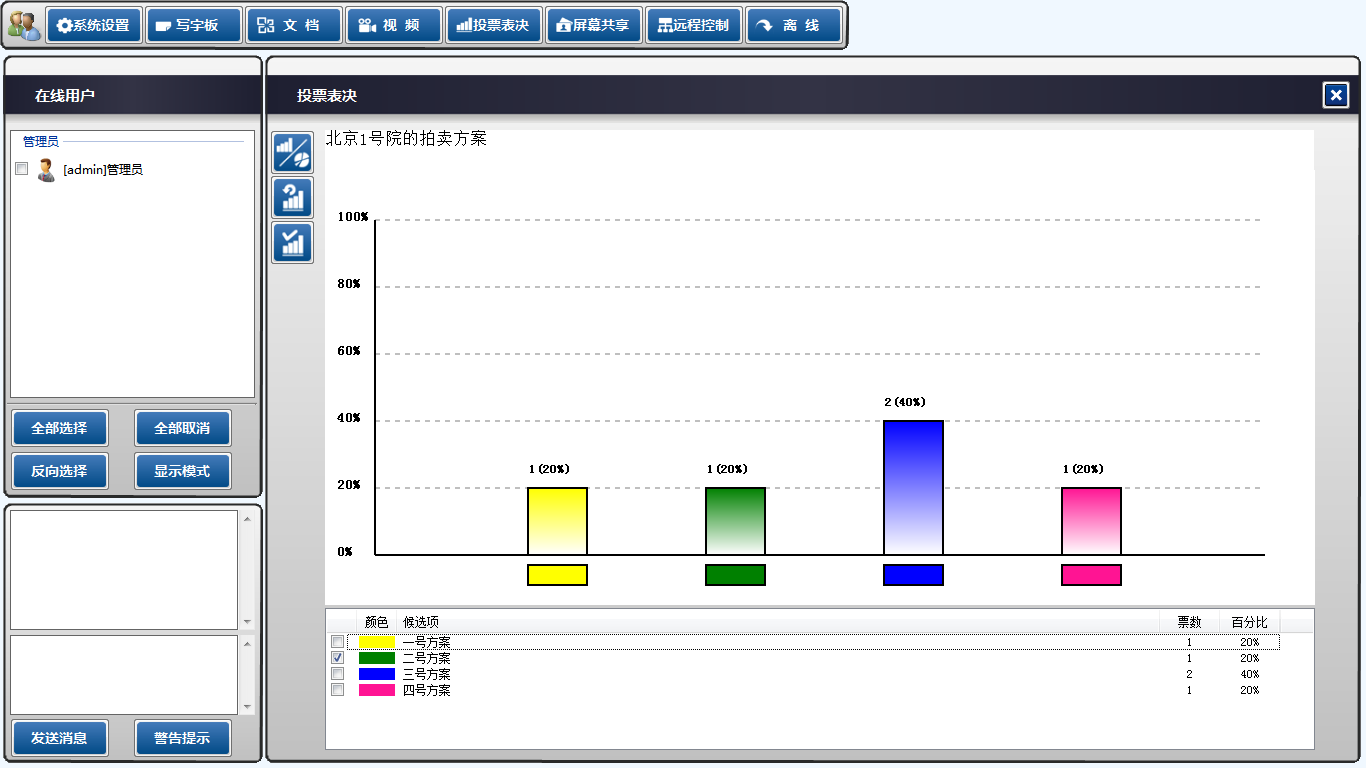This screenshot has width=1366, height=768.
Task: Check the [admin]管理员 user checkbox
Action: point(22,169)
